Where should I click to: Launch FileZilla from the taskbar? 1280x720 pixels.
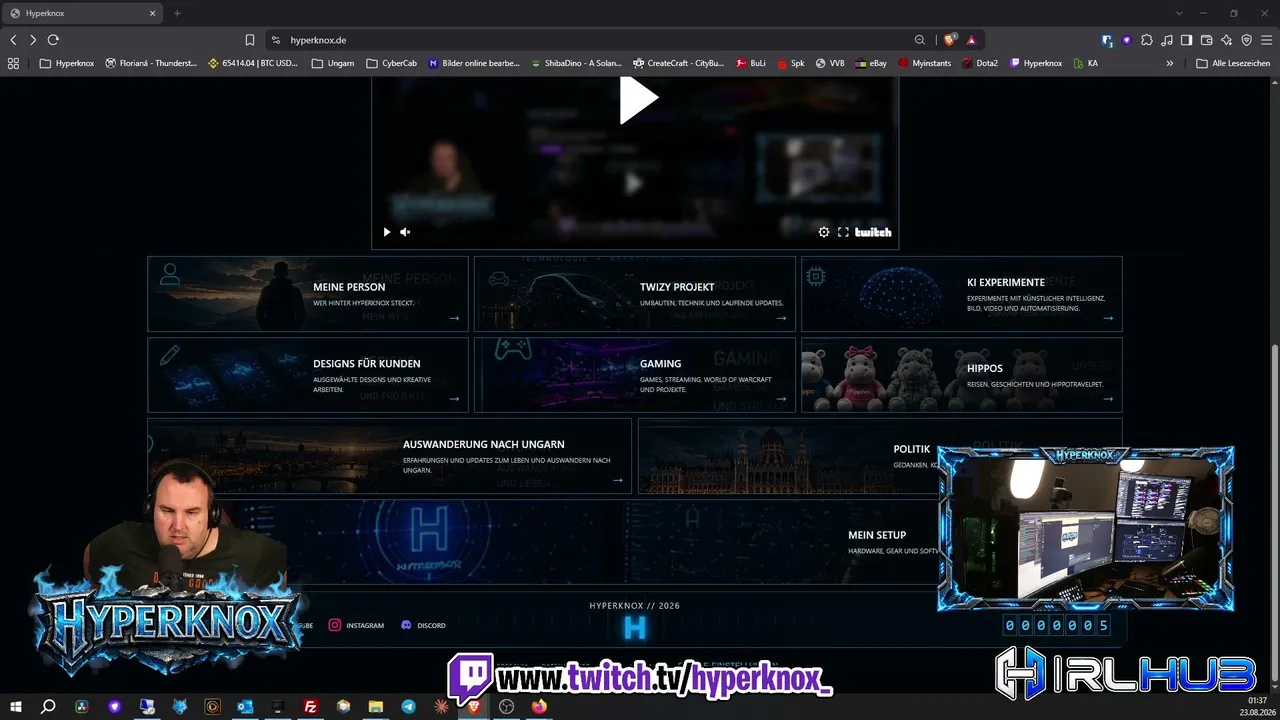(311, 706)
